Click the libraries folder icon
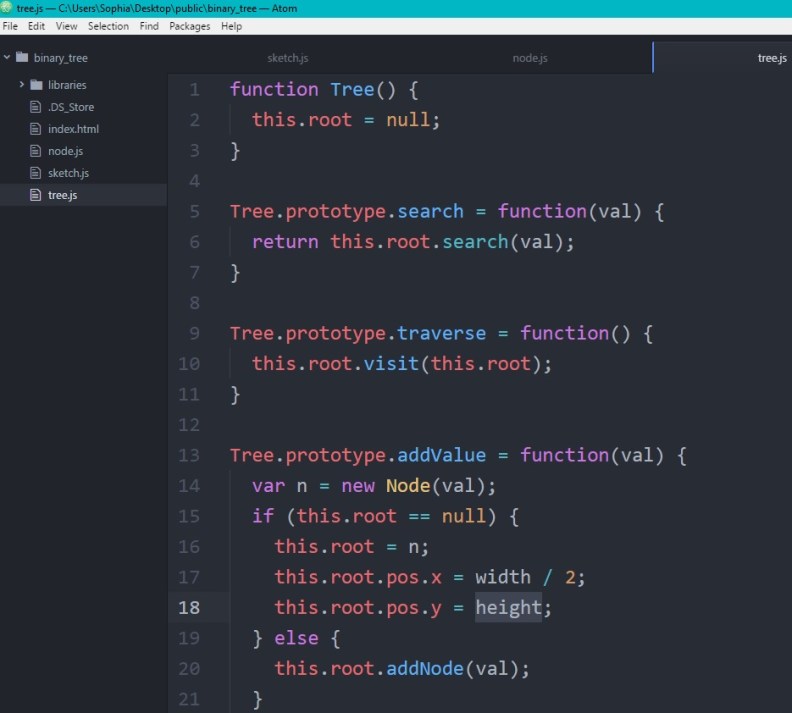The height and width of the screenshot is (713, 792). coord(36,84)
